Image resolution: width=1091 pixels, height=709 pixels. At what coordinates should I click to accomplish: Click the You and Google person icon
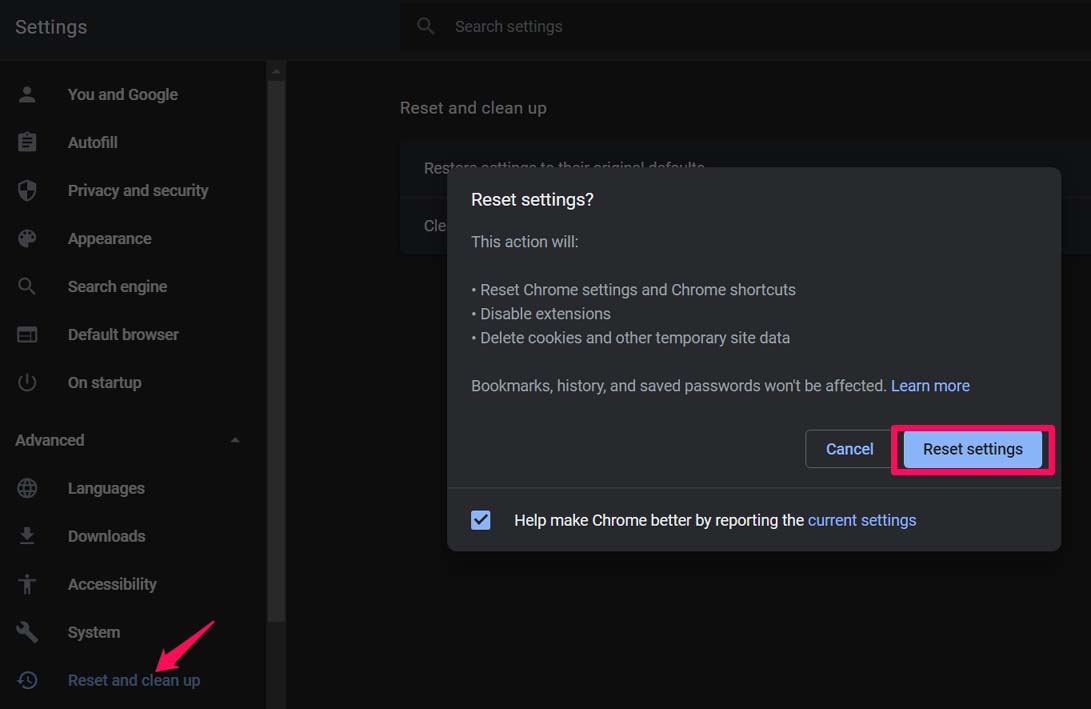point(26,94)
